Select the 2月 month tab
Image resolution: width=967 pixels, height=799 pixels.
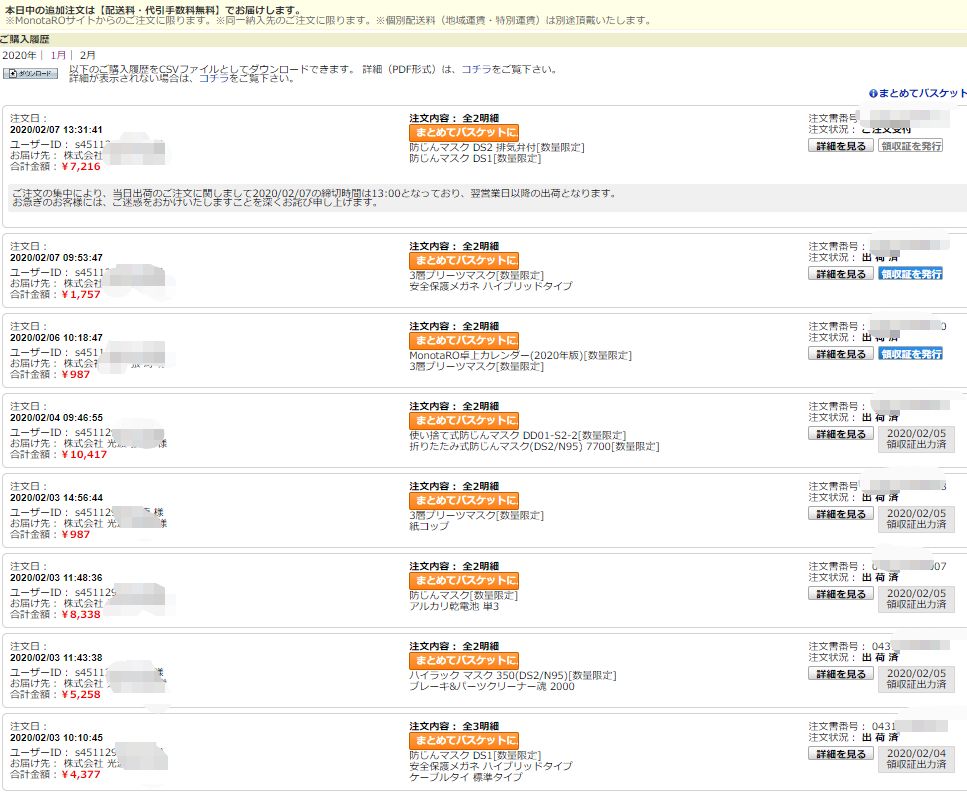pos(88,55)
